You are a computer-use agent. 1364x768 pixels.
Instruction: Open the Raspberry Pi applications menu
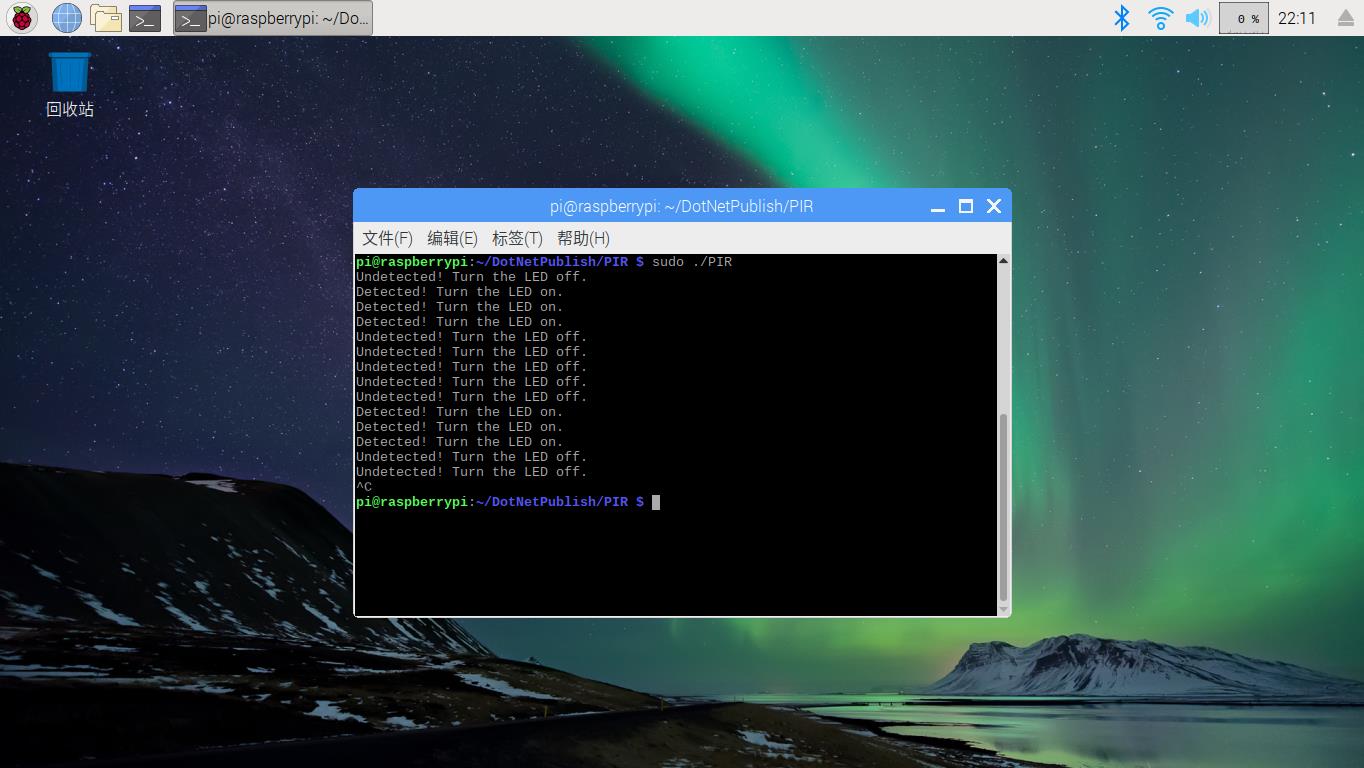(x=22, y=17)
